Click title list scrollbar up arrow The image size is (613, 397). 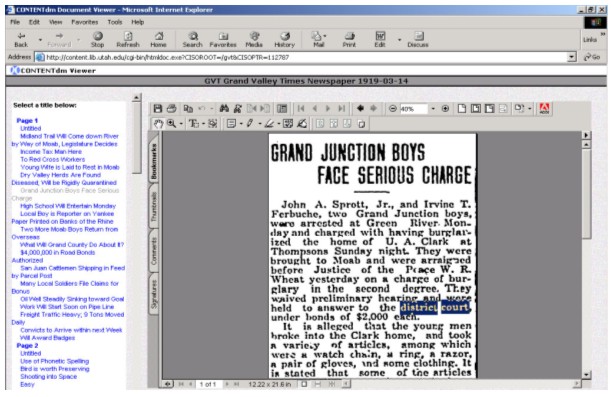136,97
